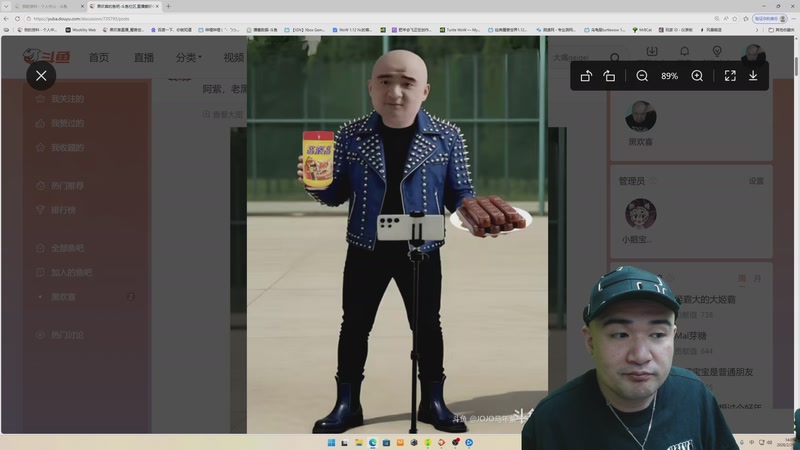Screen dimensions: 800x450
Task: Open the Turtle WoW — My... bookmark
Action: coord(460,30)
